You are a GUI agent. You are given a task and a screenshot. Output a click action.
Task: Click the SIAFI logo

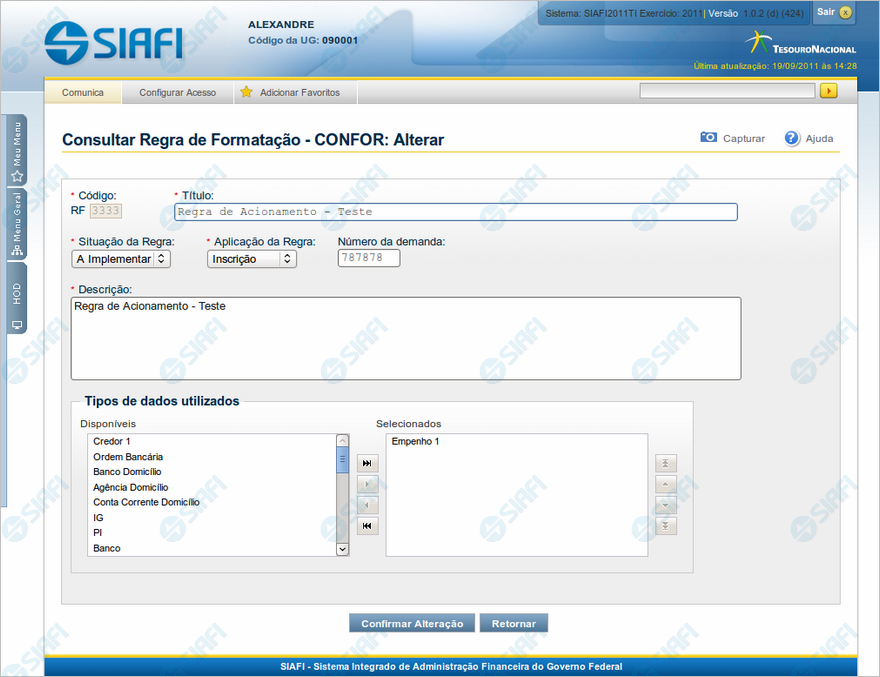[x=113, y=42]
